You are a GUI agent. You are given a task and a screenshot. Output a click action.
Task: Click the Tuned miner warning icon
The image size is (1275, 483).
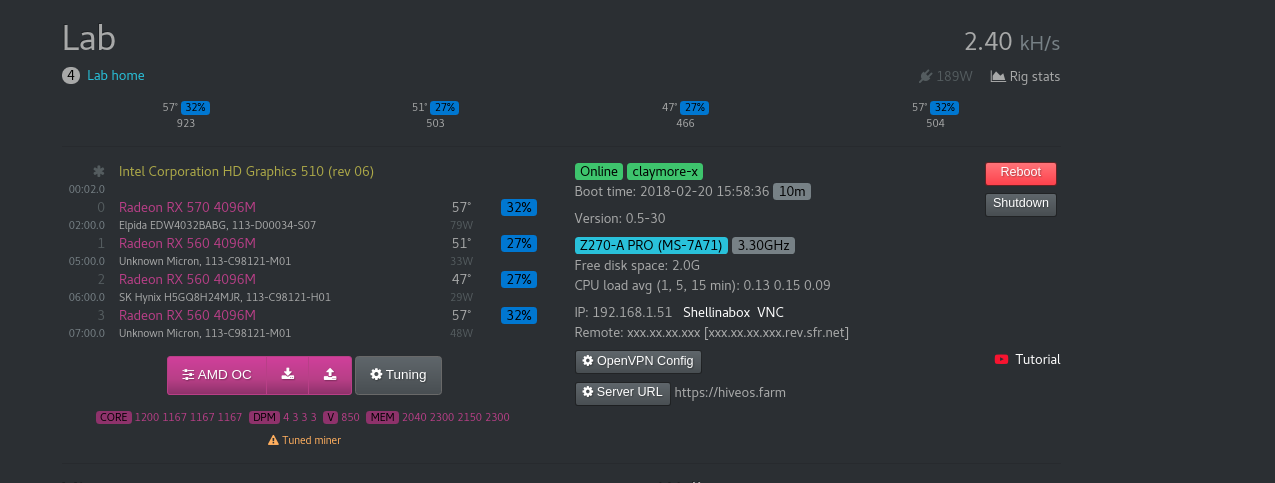click(273, 440)
